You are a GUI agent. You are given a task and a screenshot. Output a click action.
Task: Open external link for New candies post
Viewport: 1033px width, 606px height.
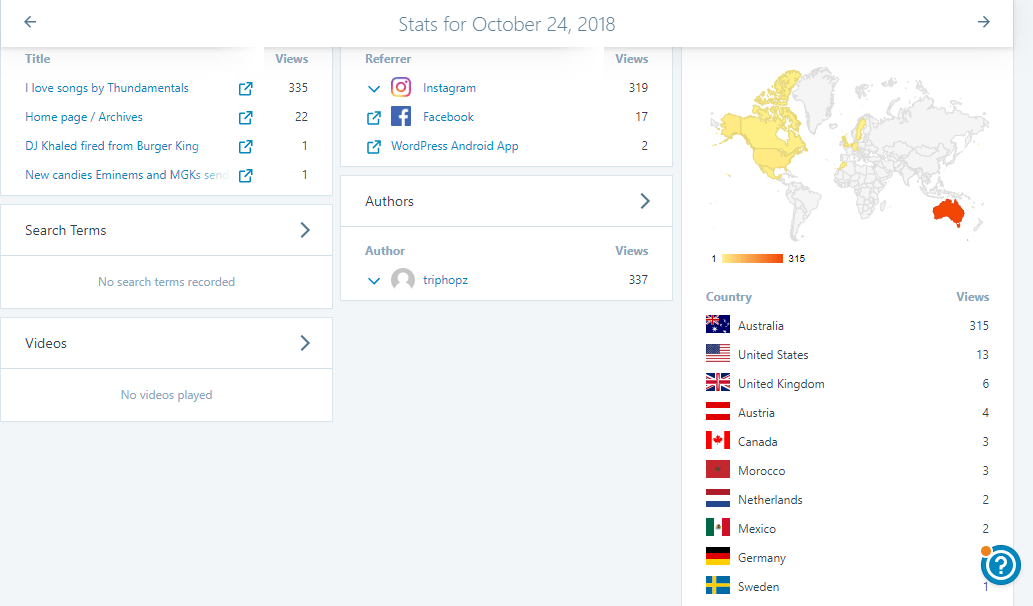(246, 176)
